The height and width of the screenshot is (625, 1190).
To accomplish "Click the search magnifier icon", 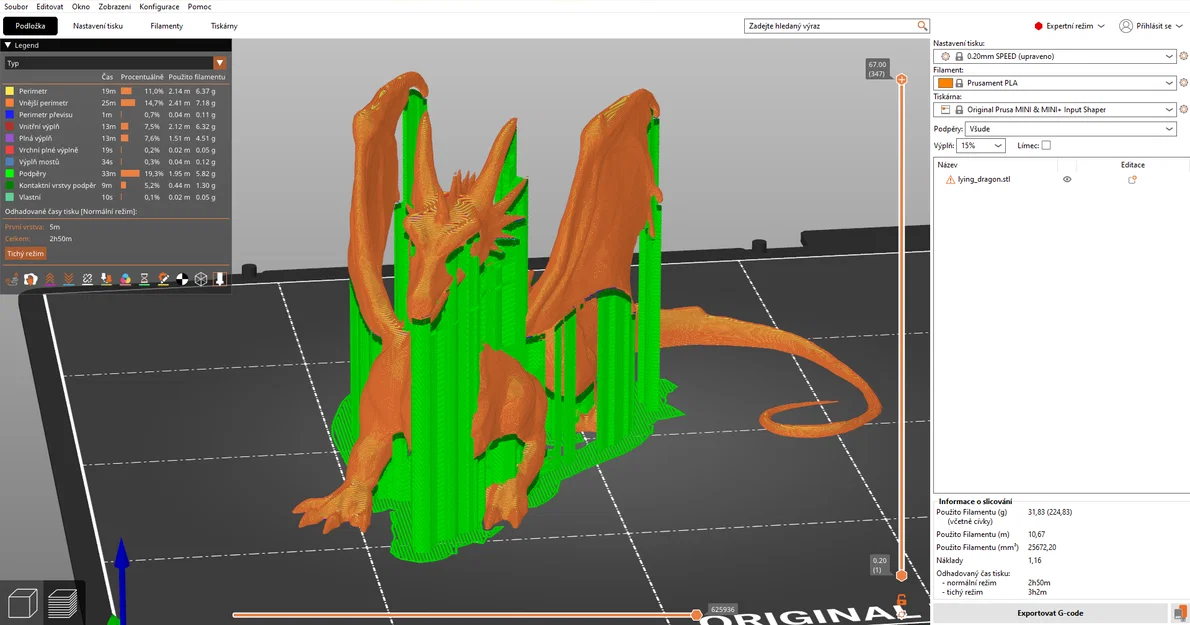I will 922,26.
